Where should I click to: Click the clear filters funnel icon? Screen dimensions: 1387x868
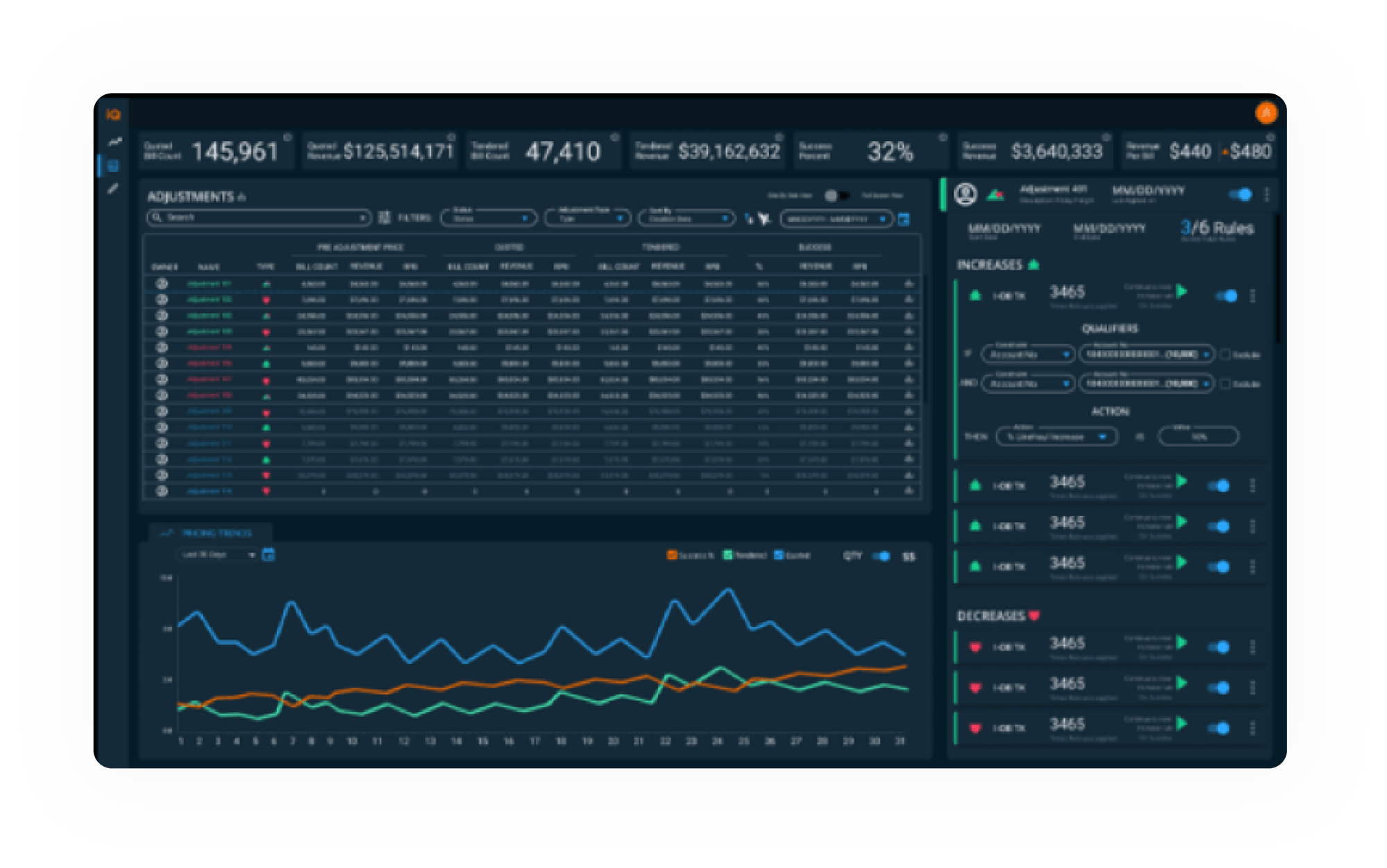764,218
